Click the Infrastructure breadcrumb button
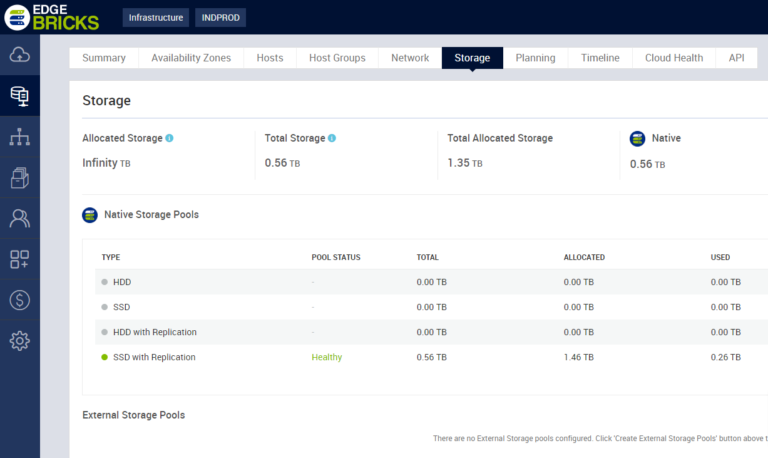The image size is (768, 458). tap(155, 17)
